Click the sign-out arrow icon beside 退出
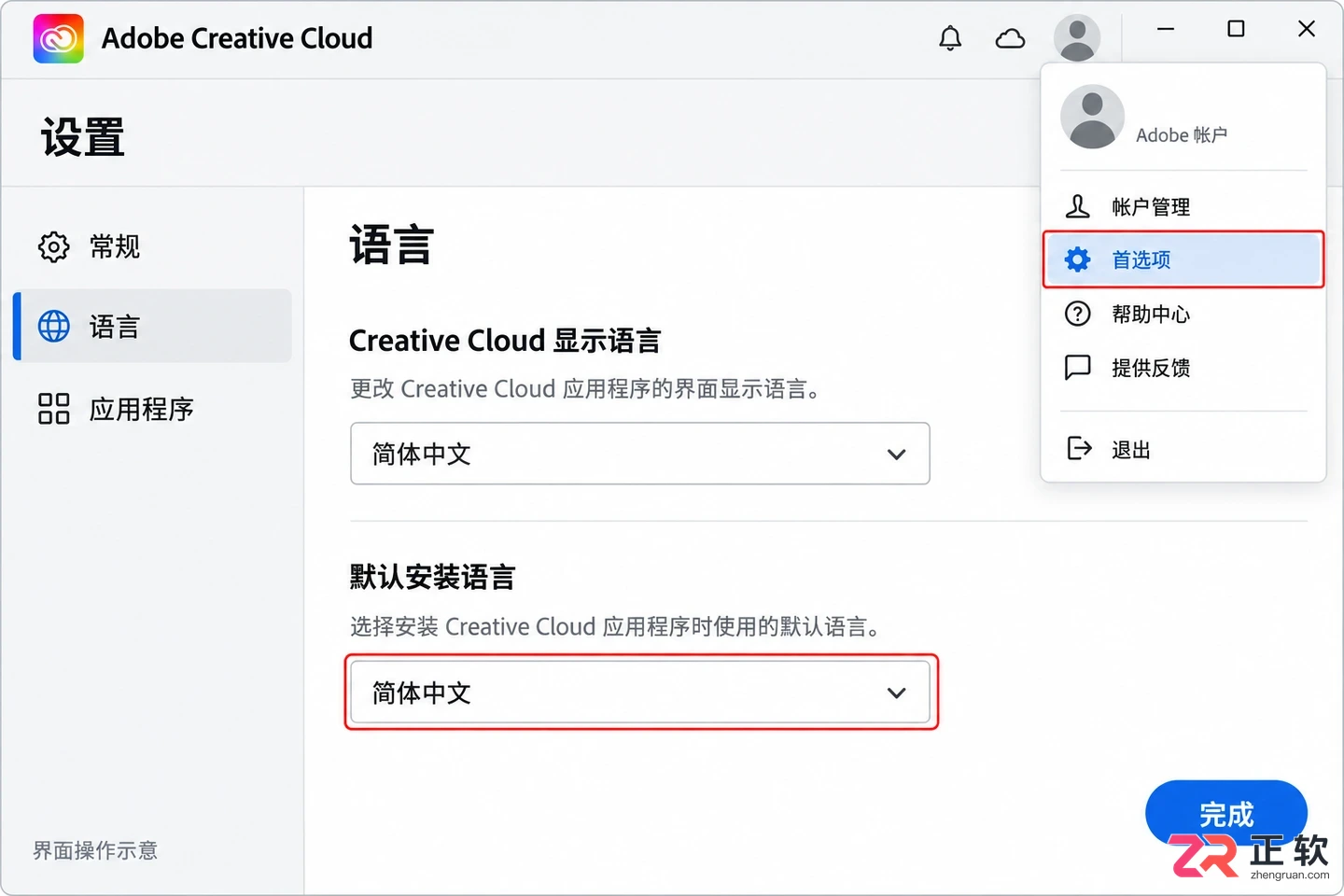 point(1079,449)
